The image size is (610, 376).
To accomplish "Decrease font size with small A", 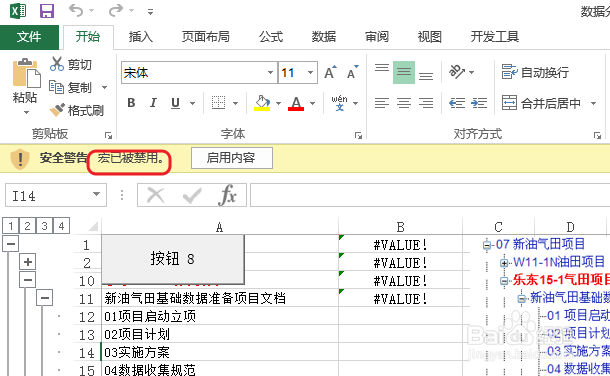I will pyautogui.click(x=353, y=72).
